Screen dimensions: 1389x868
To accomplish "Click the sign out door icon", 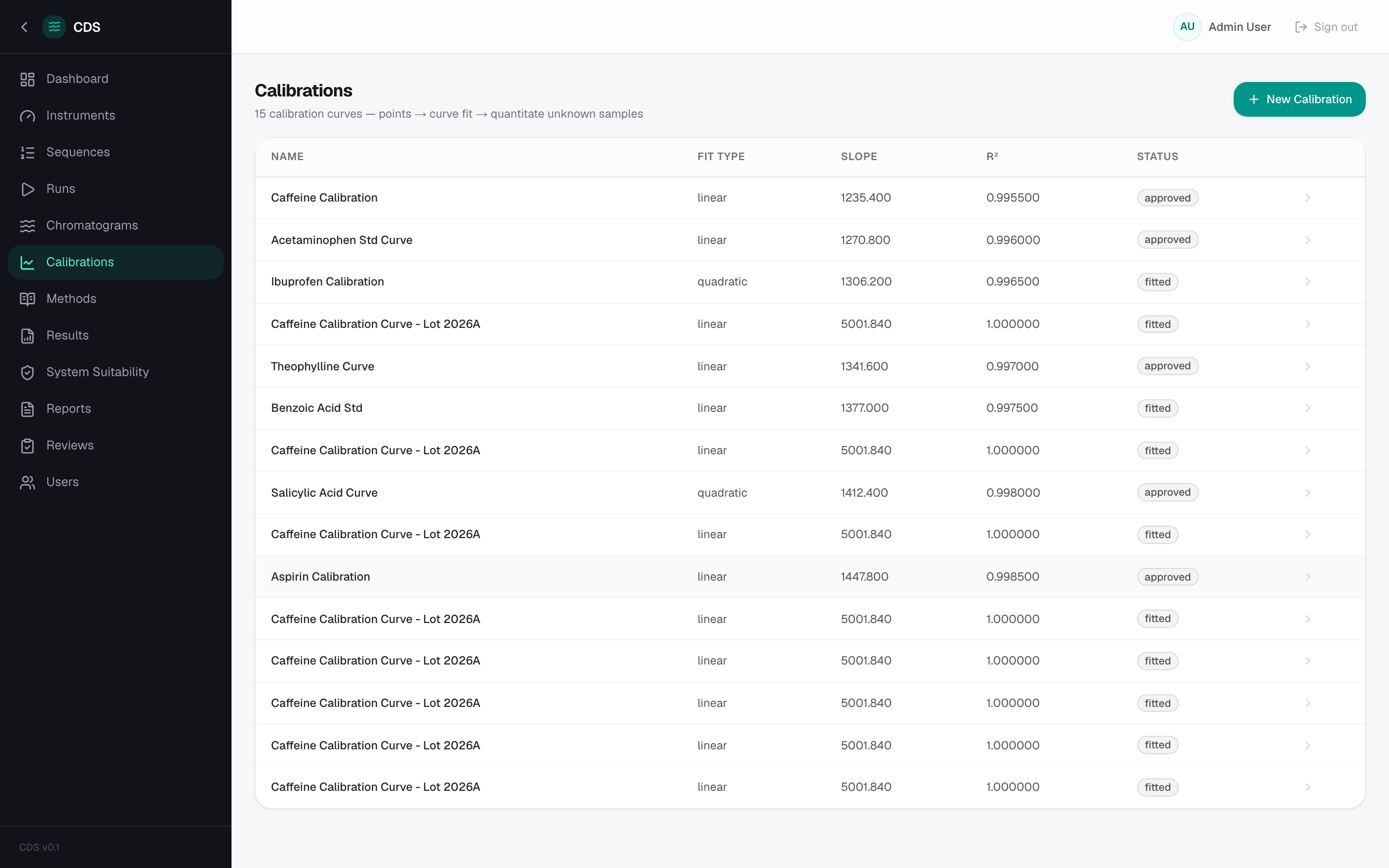I will pyautogui.click(x=1301, y=27).
